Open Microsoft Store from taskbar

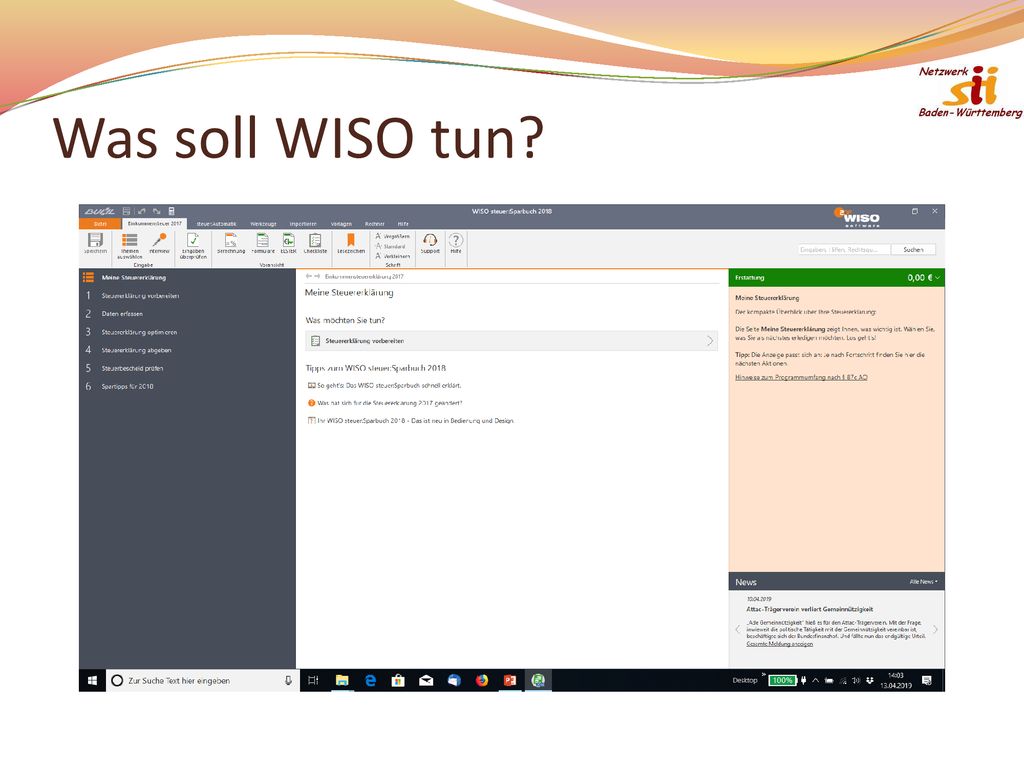click(x=398, y=680)
